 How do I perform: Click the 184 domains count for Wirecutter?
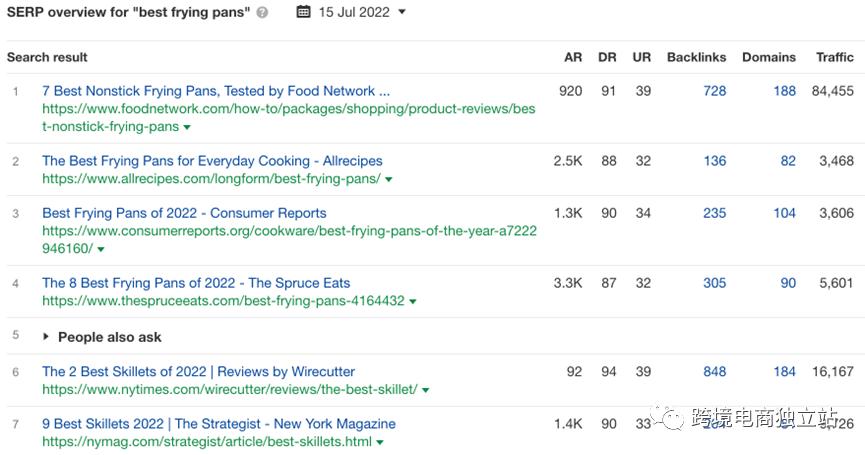pos(784,372)
